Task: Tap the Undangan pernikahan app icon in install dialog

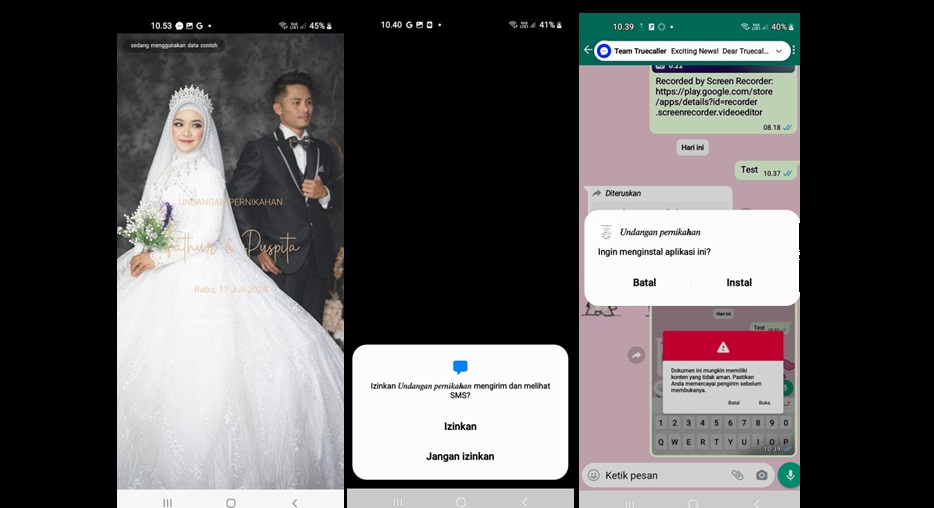Action: pyautogui.click(x=606, y=232)
